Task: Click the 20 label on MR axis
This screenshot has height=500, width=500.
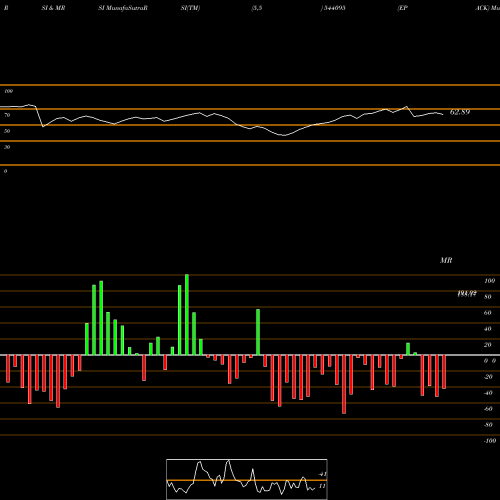Action: click(x=488, y=345)
